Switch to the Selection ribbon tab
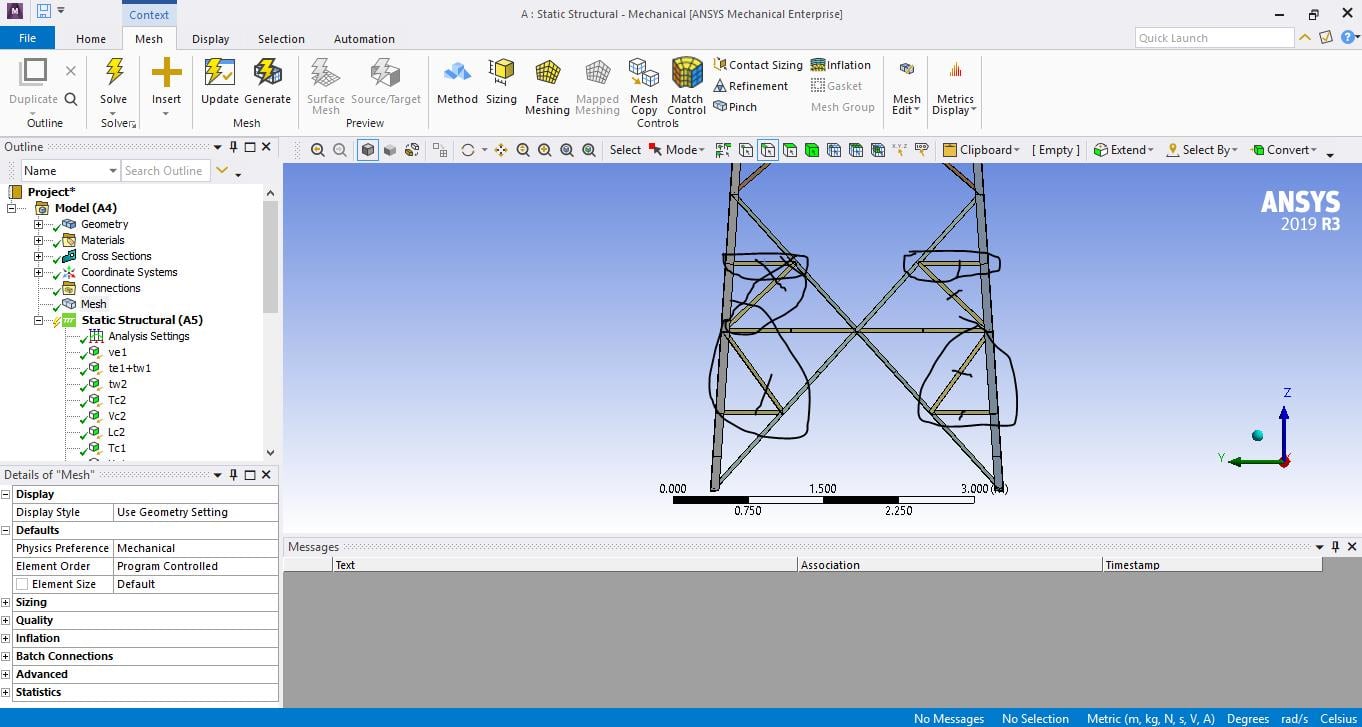Viewport: 1362px width, 727px height. click(281, 39)
